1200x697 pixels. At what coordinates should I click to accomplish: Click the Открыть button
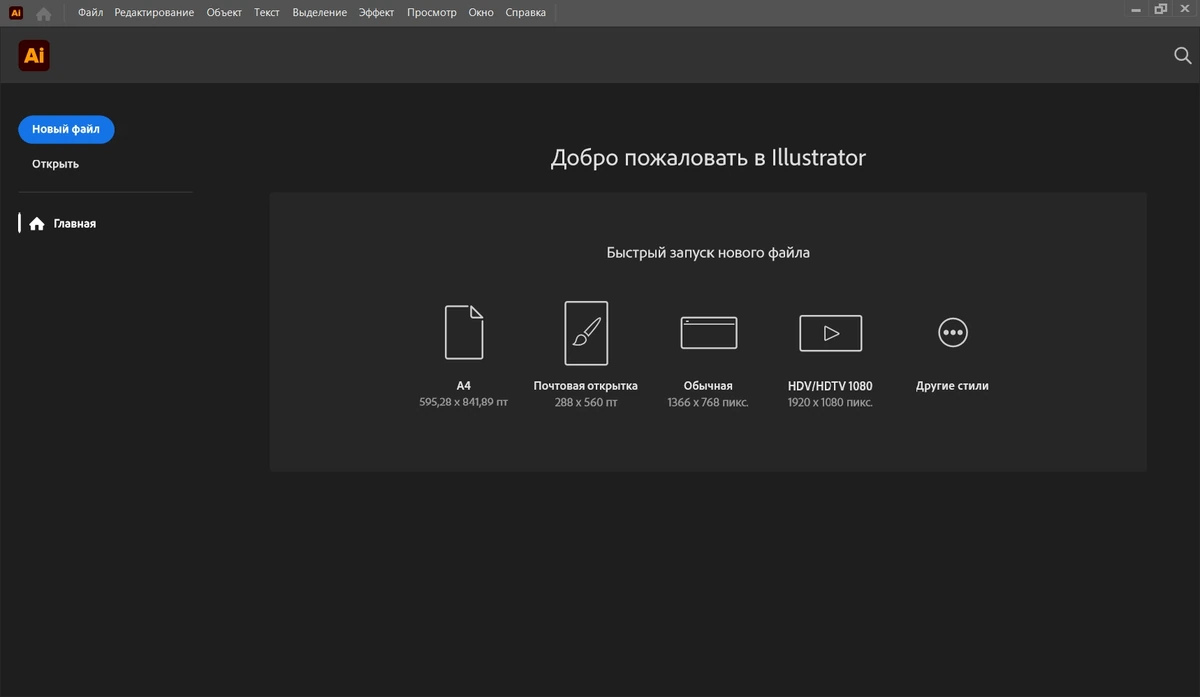55,164
